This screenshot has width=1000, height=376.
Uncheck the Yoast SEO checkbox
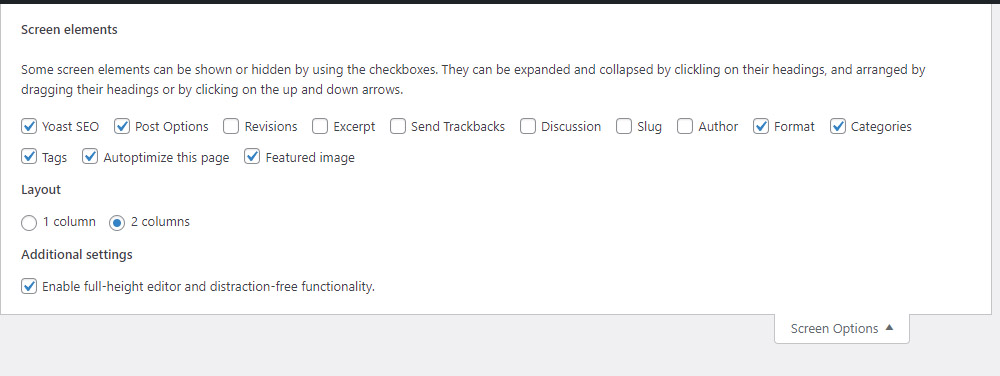(29, 126)
